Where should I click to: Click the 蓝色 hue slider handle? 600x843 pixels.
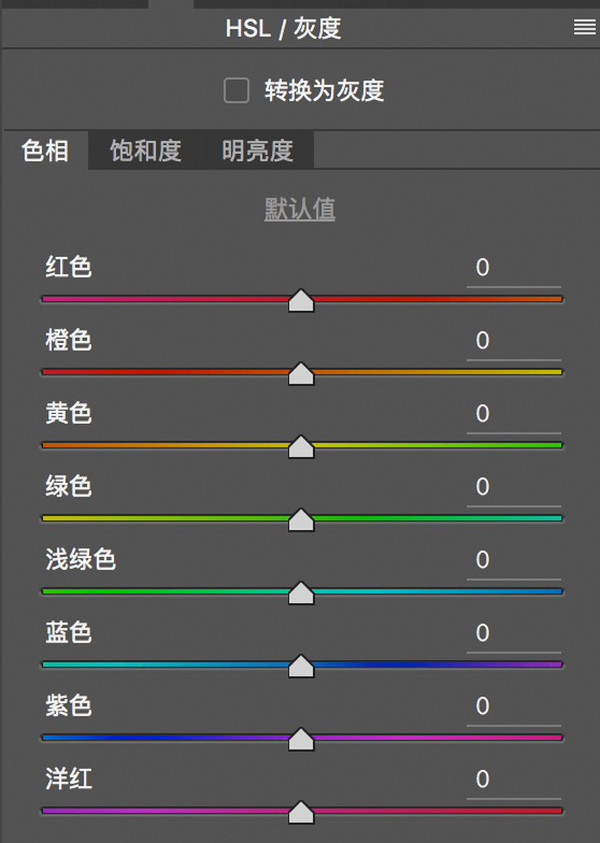point(301,665)
